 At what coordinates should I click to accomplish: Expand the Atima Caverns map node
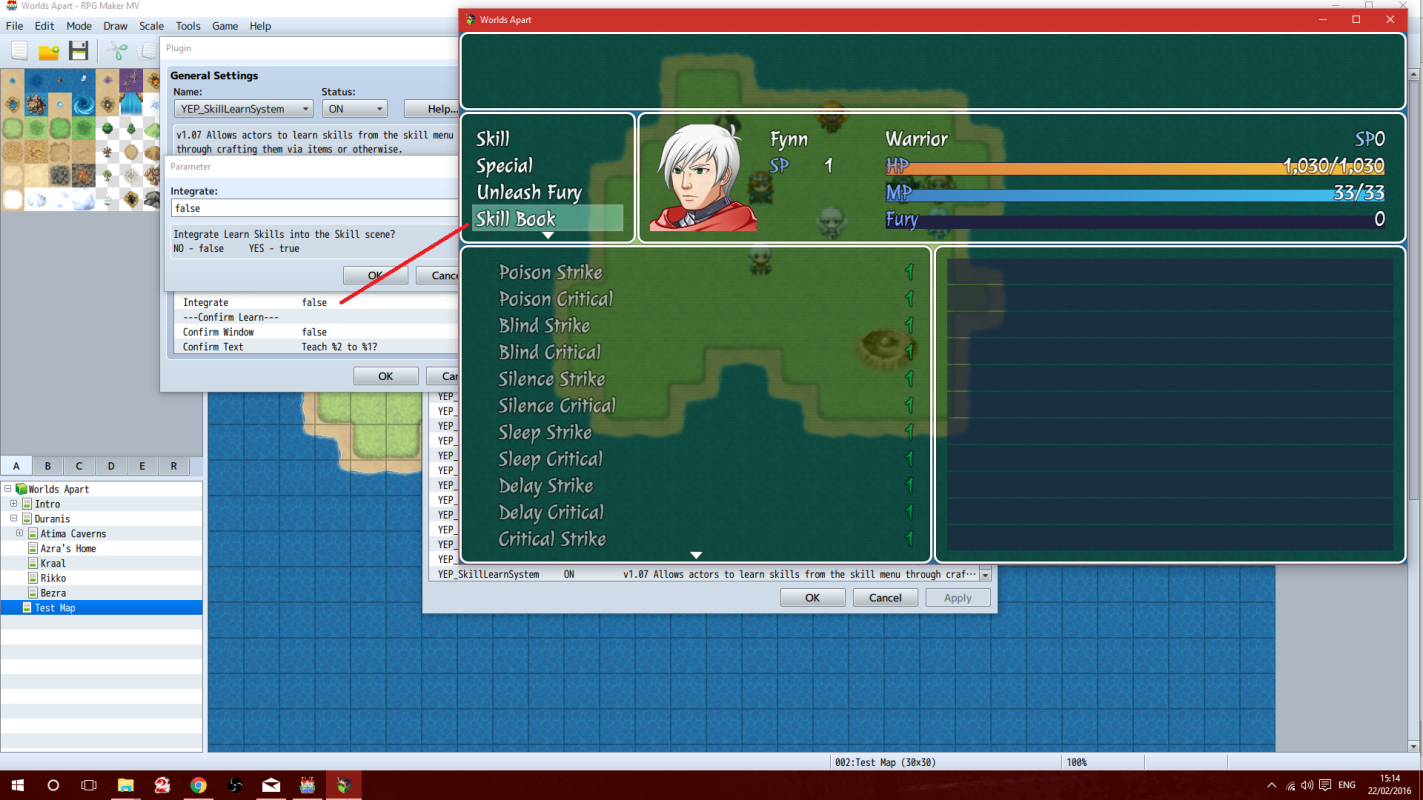[x=19, y=534]
